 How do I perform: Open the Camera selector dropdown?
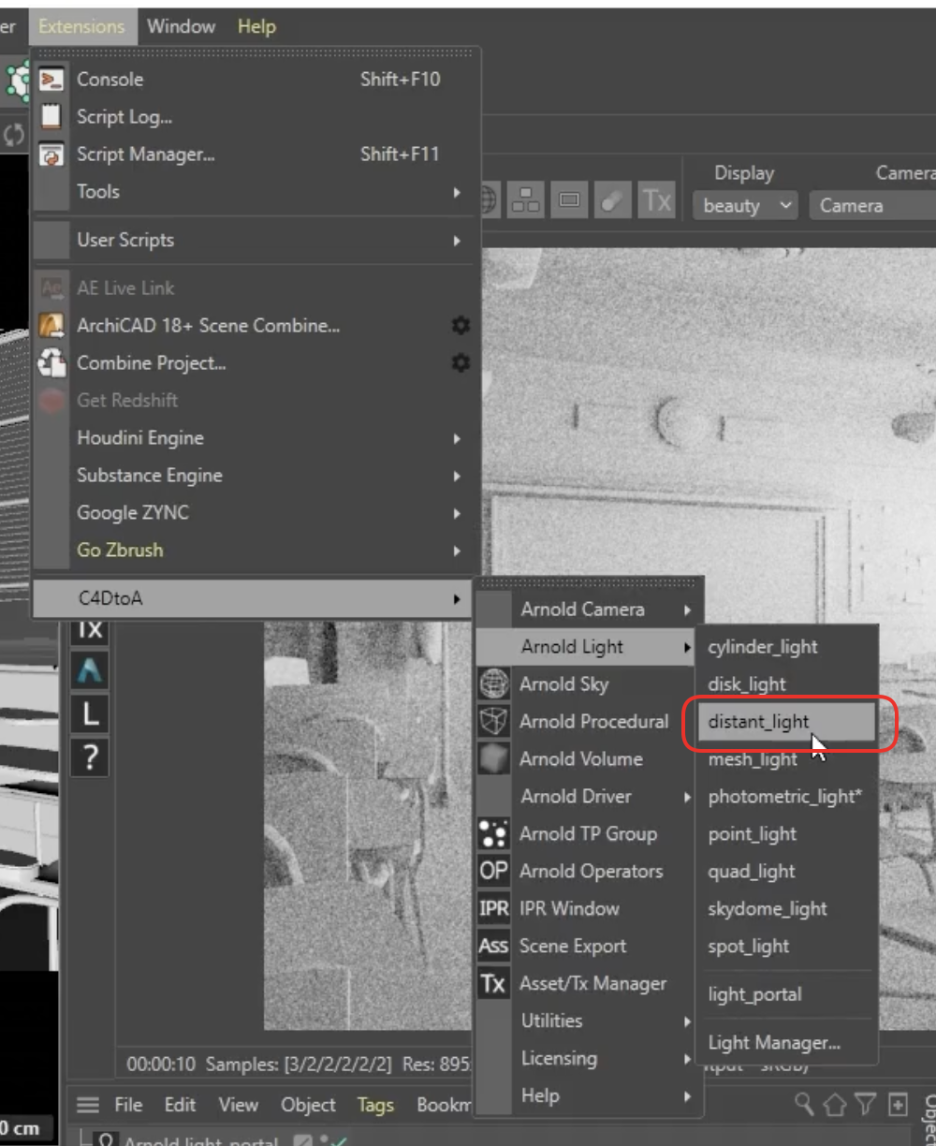point(872,205)
